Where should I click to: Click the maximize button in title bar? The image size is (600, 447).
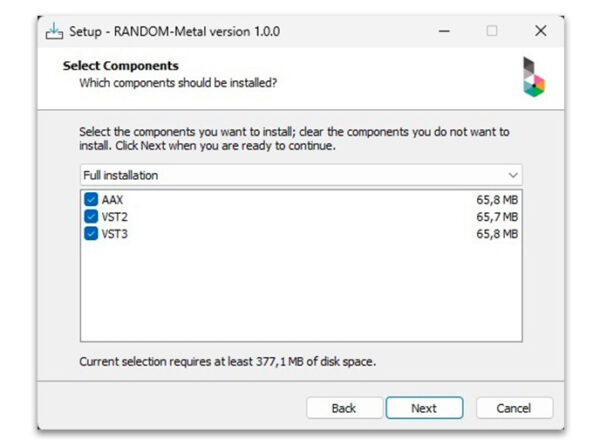click(x=492, y=31)
